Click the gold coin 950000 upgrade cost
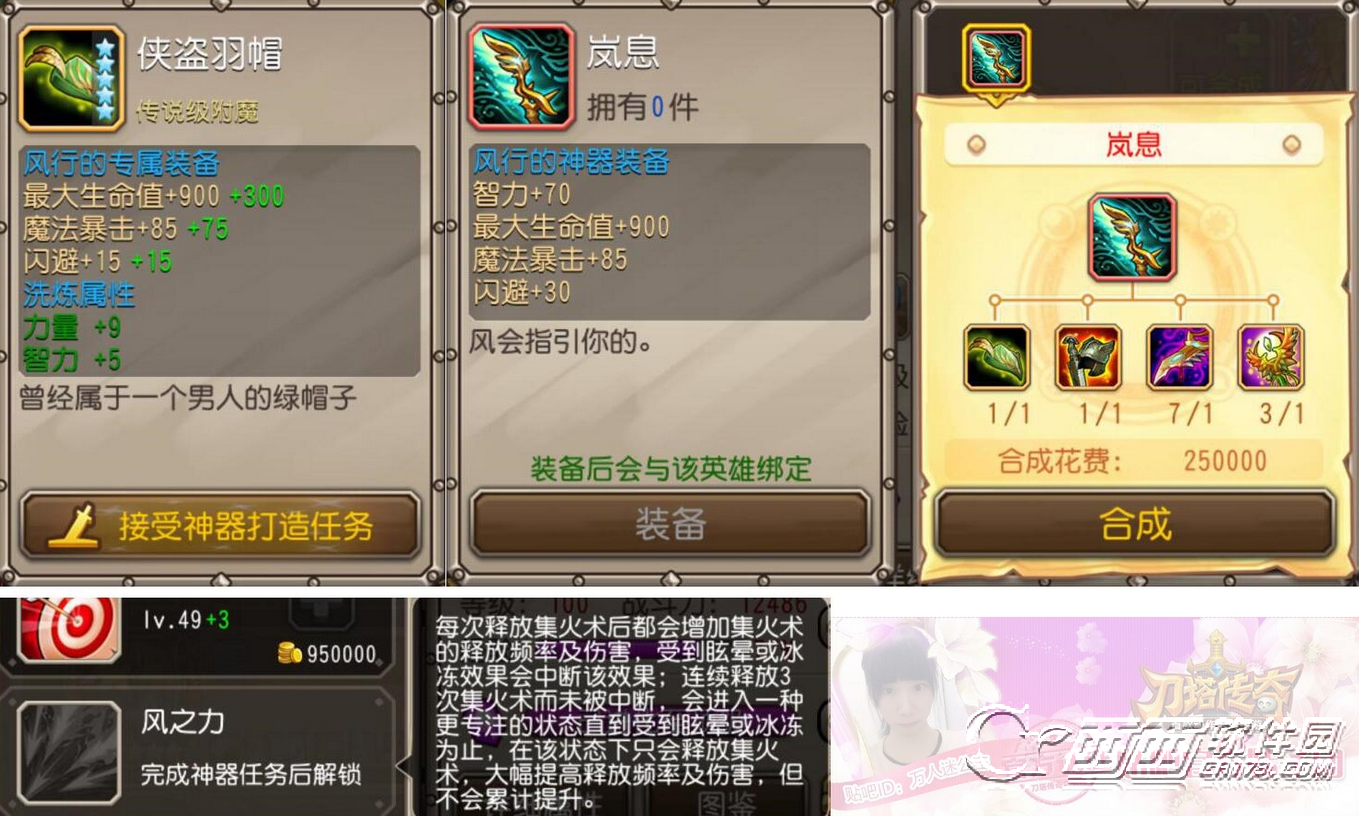The height and width of the screenshot is (816, 1359). point(327,654)
